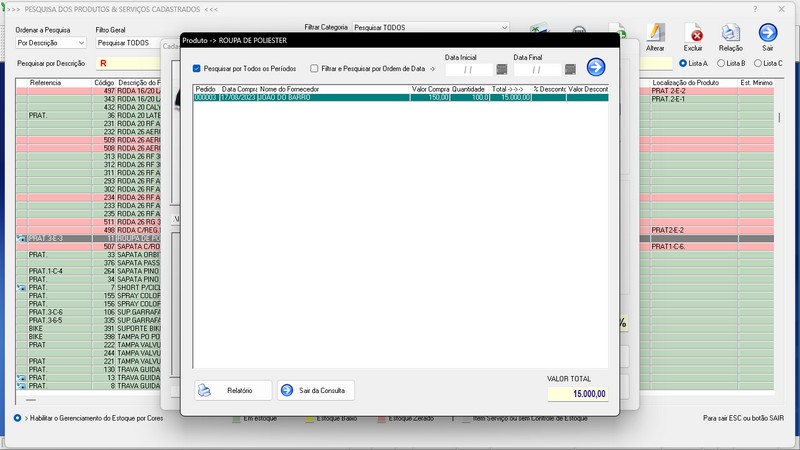Viewport: 800px width, 450px height.
Task: Click the Sair da Consulta button
Action: (316, 390)
